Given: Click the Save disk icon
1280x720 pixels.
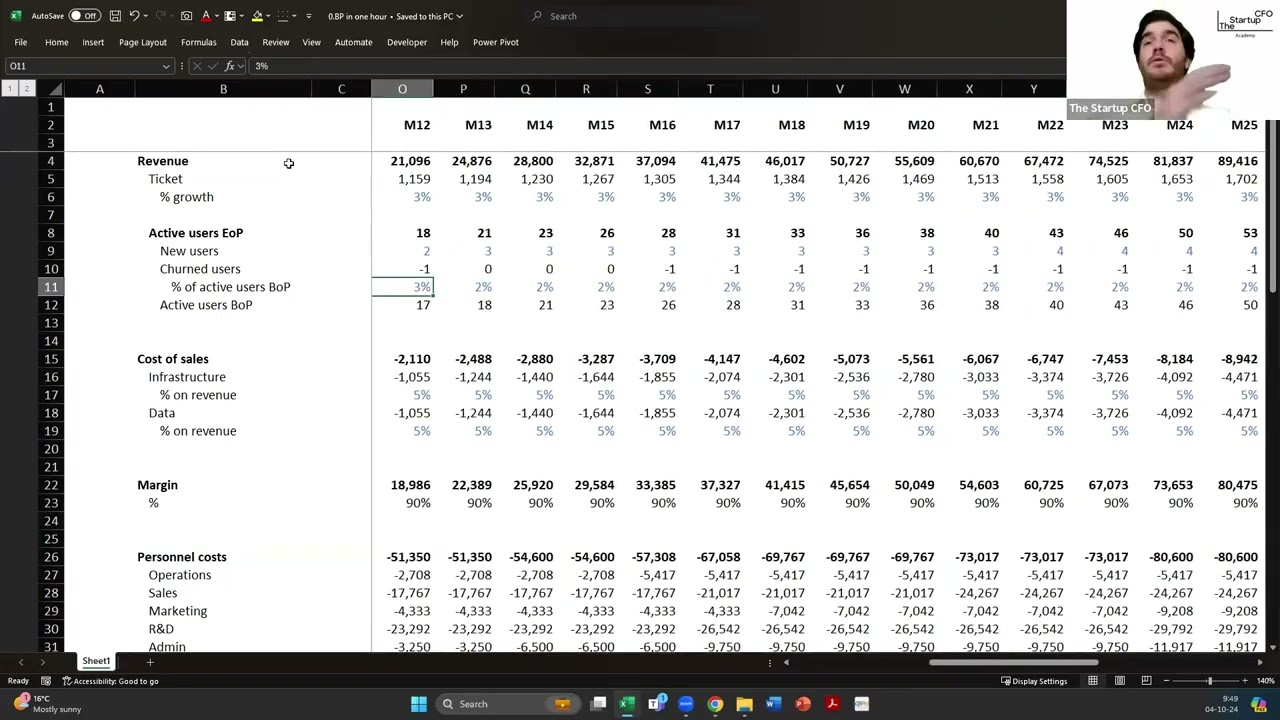Looking at the screenshot, I should pyautogui.click(x=116, y=16).
